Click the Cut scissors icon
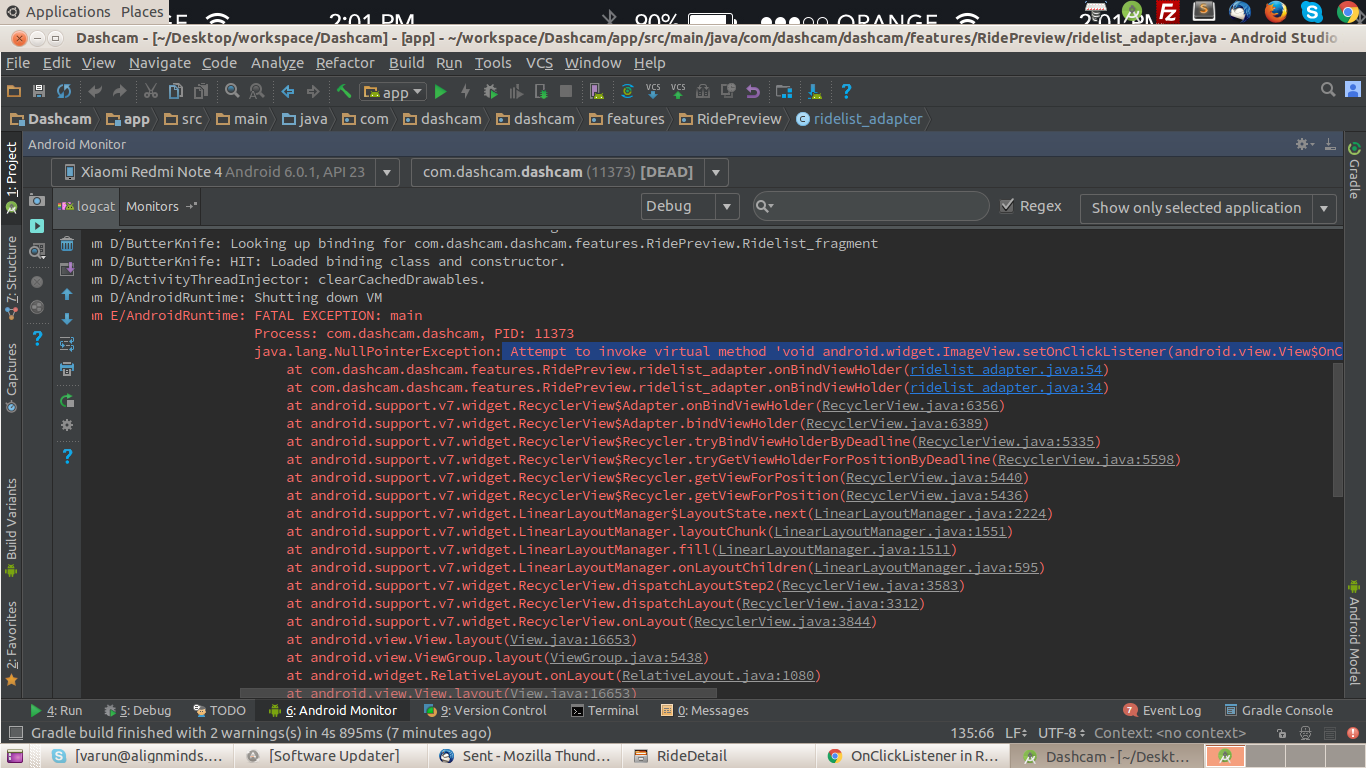Viewport: 1366px width, 768px height. click(x=151, y=91)
